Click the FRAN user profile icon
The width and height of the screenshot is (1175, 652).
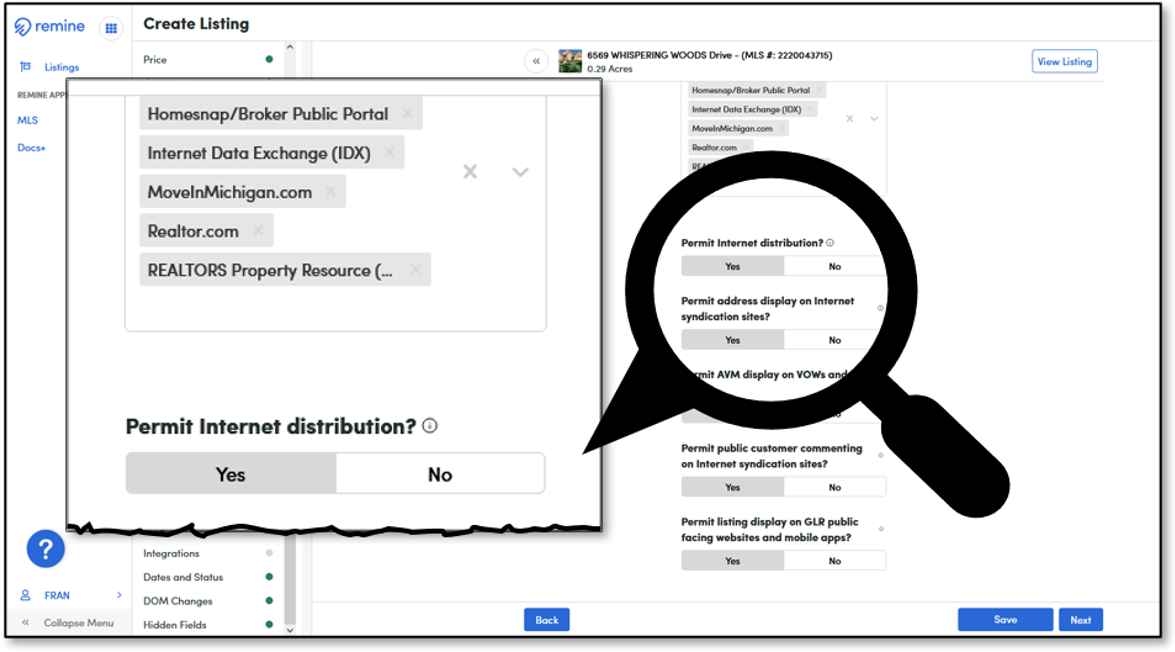(x=25, y=595)
